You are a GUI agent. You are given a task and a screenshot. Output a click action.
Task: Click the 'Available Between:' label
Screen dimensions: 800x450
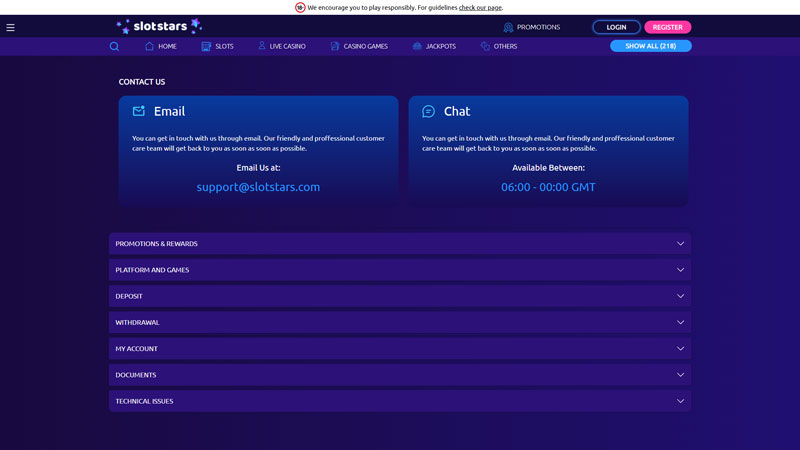[x=548, y=168]
